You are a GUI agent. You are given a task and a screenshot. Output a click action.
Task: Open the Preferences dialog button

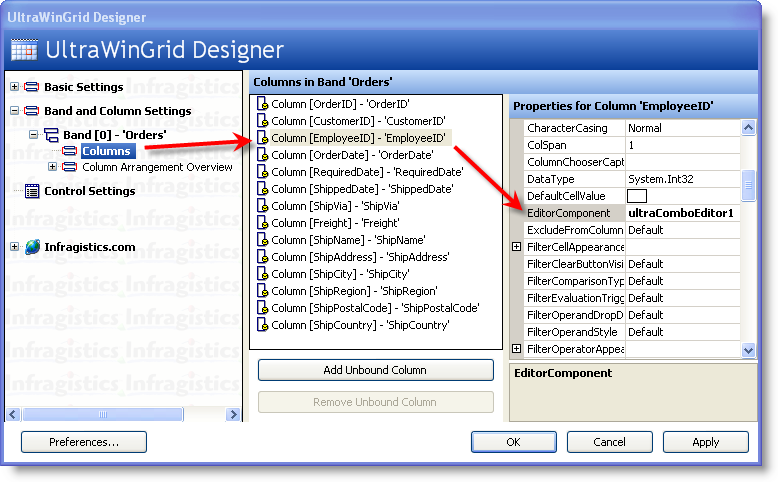tap(84, 442)
